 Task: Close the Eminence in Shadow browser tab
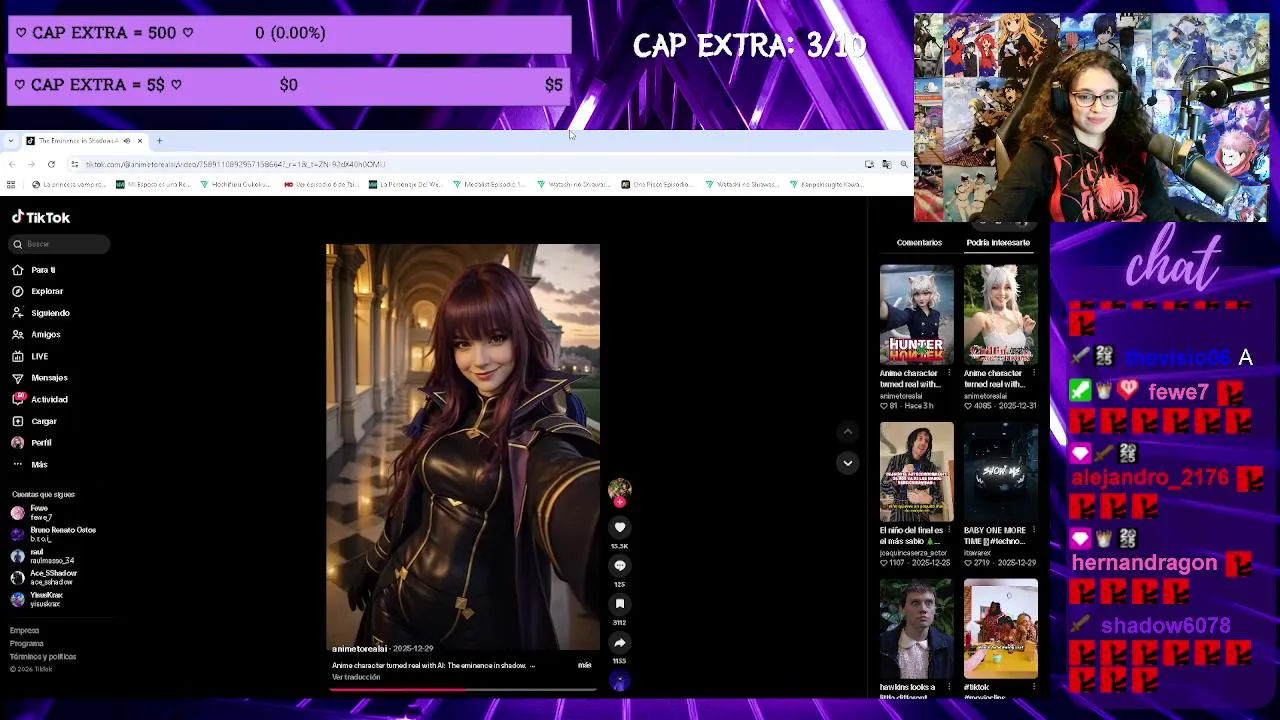click(x=140, y=141)
